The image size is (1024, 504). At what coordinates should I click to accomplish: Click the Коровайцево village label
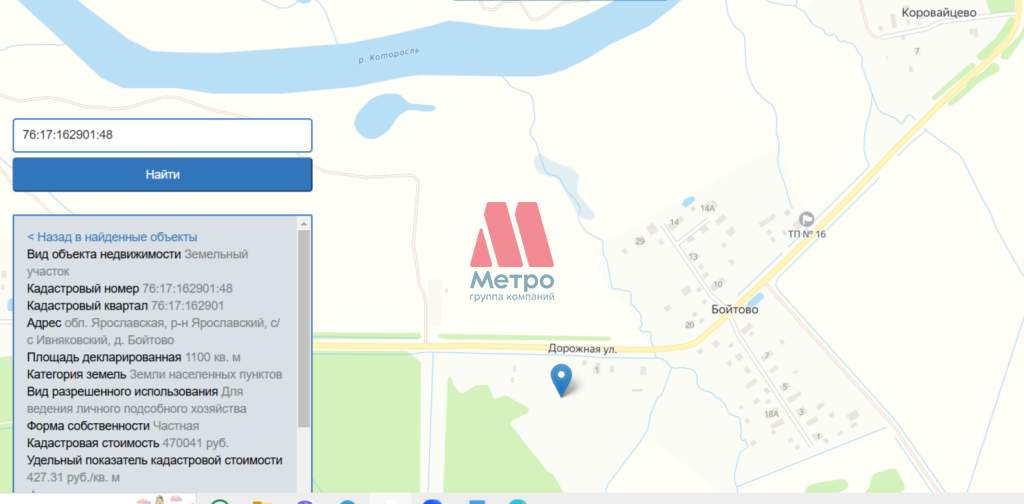click(x=938, y=12)
